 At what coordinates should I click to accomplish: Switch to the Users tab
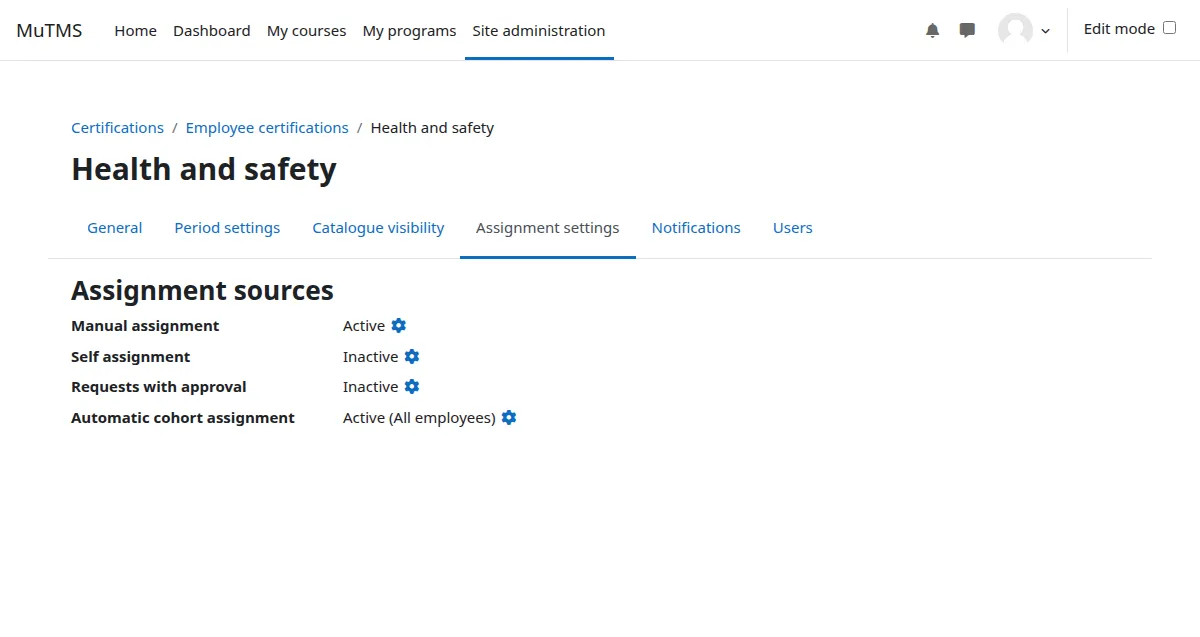792,227
